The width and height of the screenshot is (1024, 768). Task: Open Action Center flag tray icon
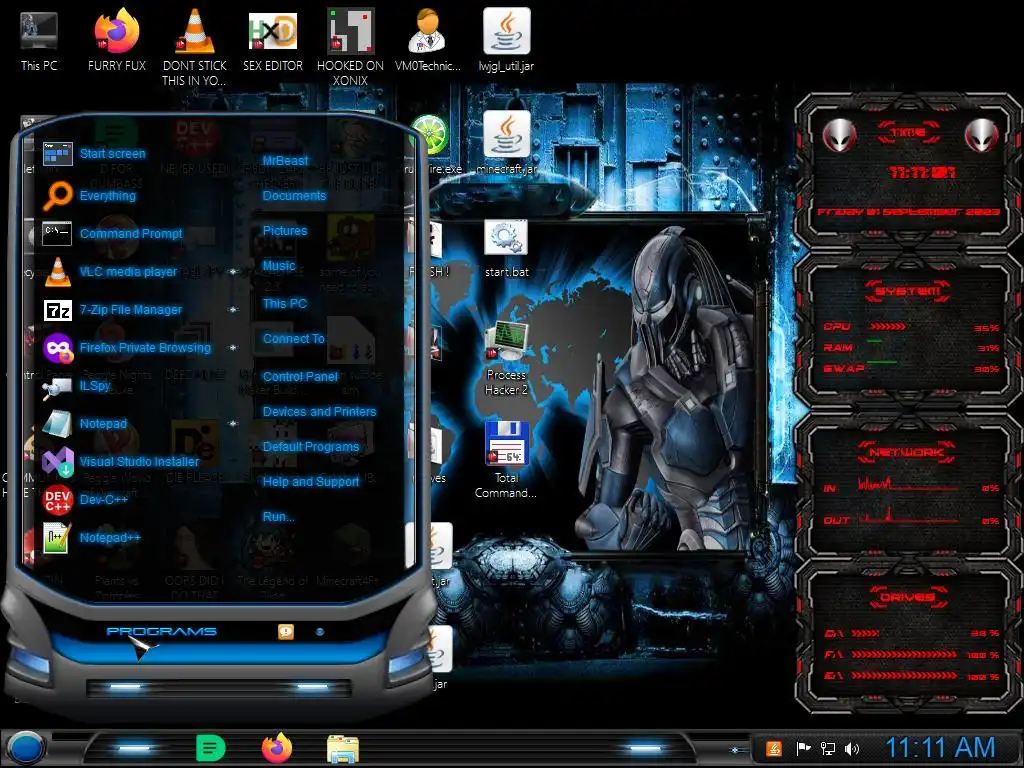coord(803,748)
